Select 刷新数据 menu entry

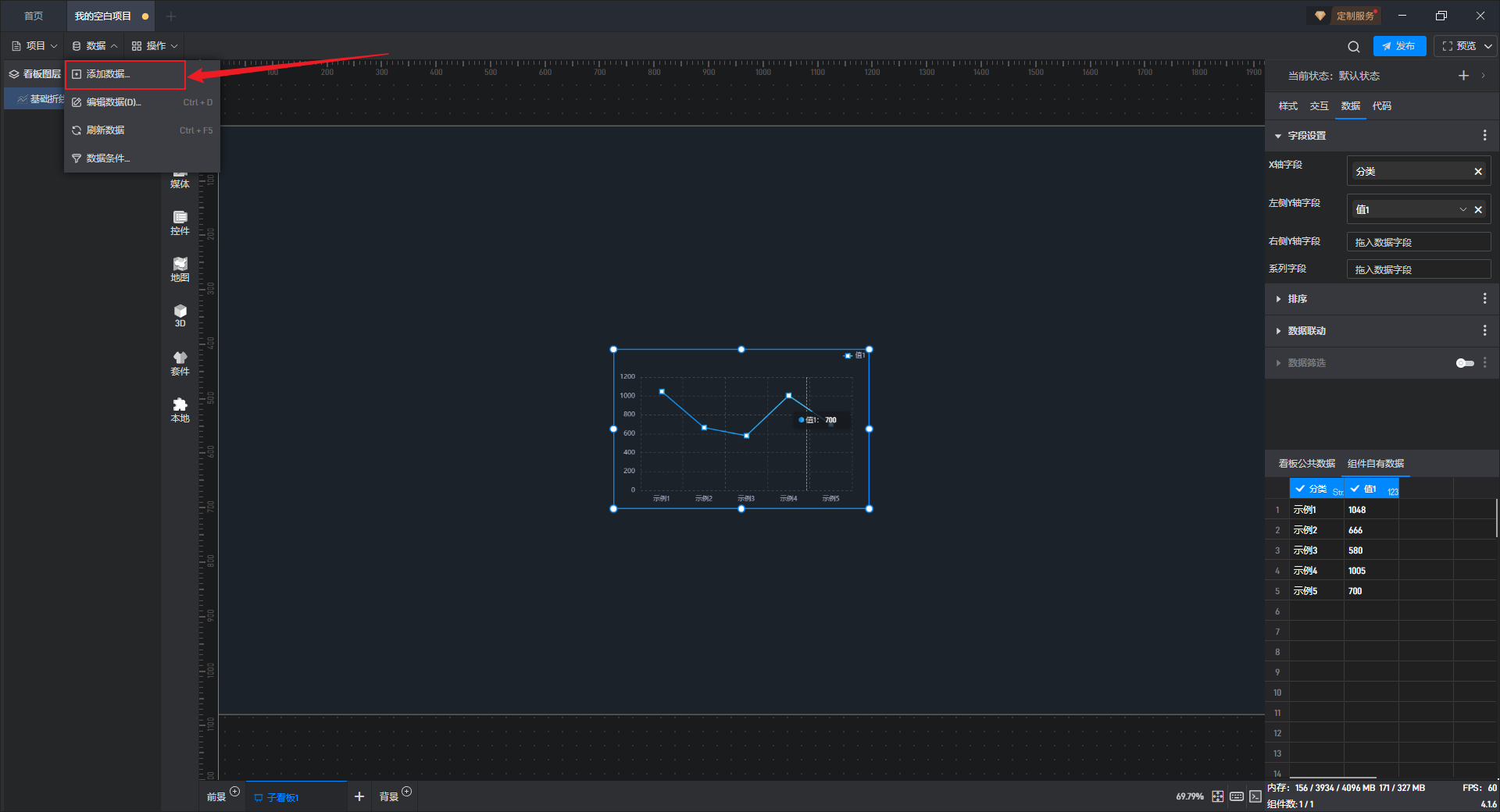[x=142, y=130]
